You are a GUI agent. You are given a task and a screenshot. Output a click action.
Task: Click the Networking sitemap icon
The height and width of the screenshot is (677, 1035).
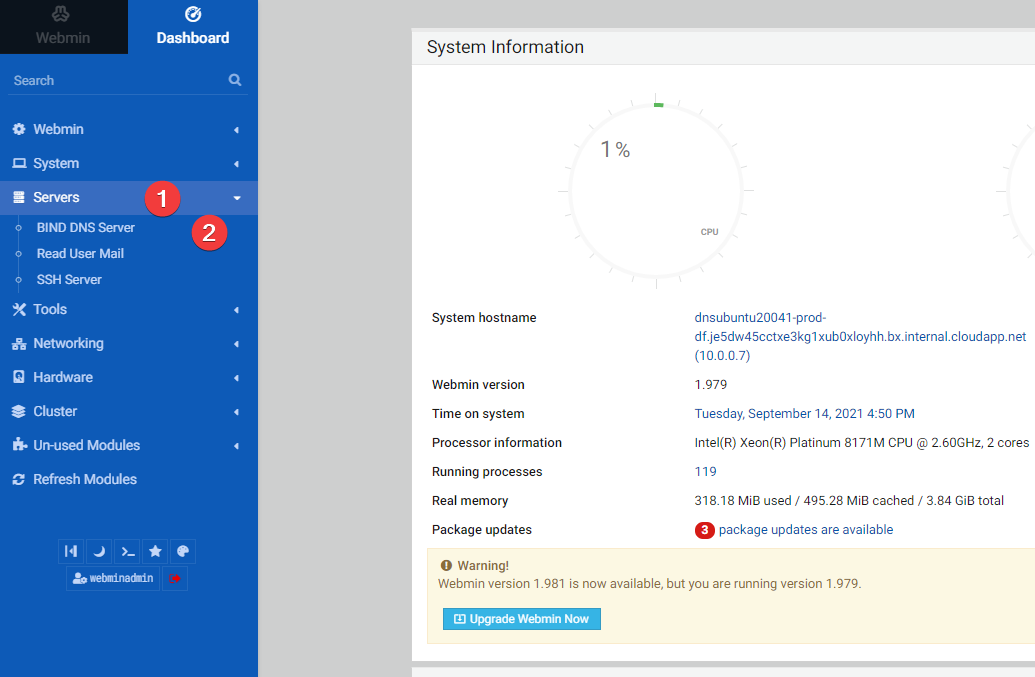pos(19,344)
